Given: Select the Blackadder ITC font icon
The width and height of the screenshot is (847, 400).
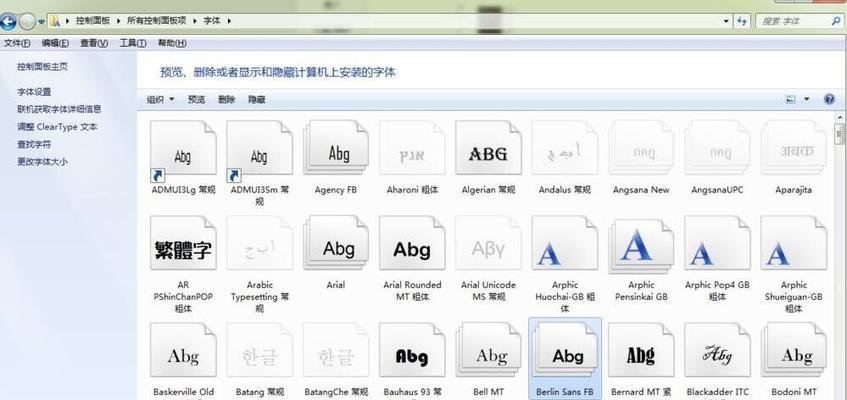Looking at the screenshot, I should [x=717, y=355].
